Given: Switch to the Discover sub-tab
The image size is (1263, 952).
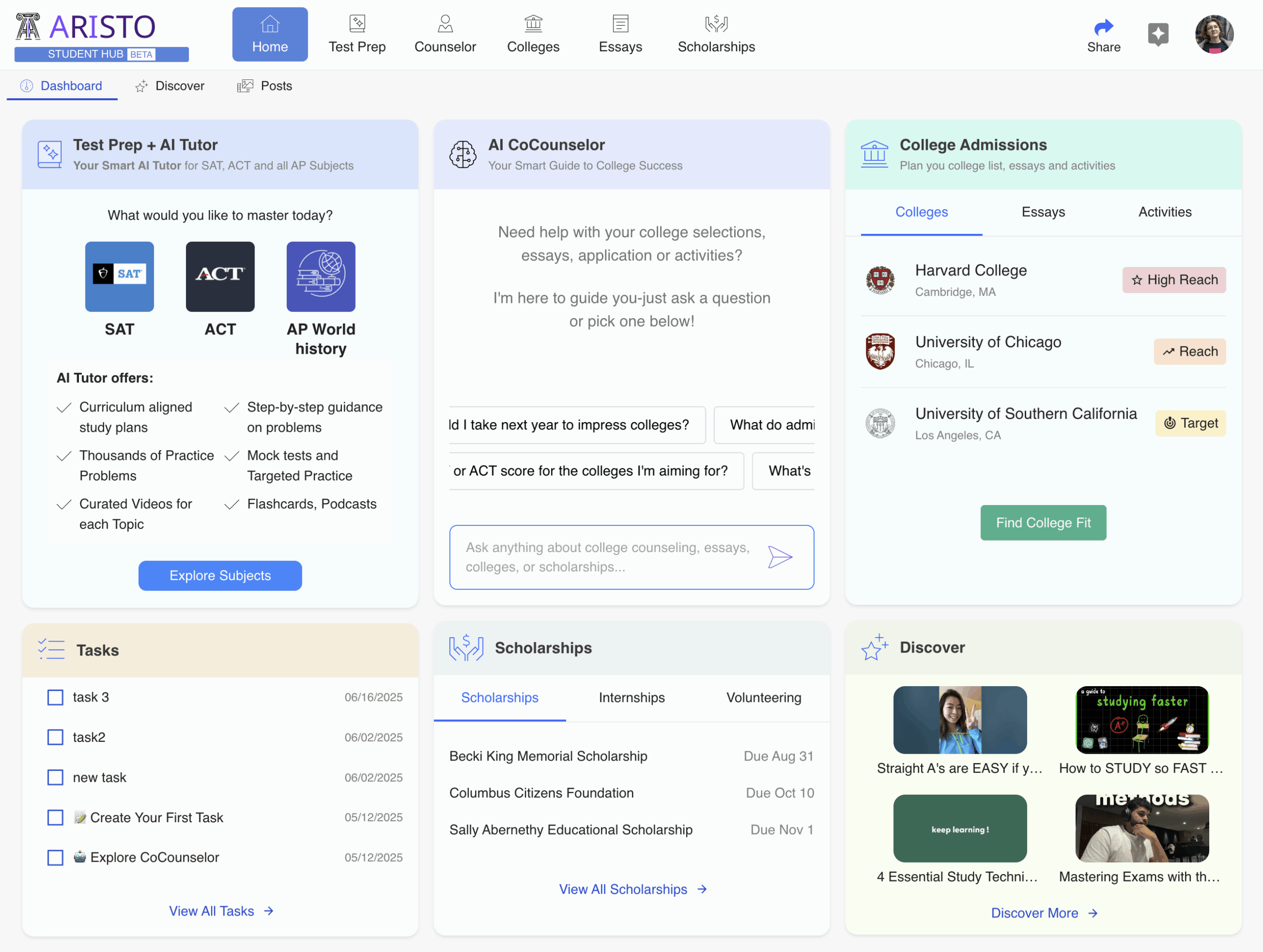Looking at the screenshot, I should (x=170, y=86).
